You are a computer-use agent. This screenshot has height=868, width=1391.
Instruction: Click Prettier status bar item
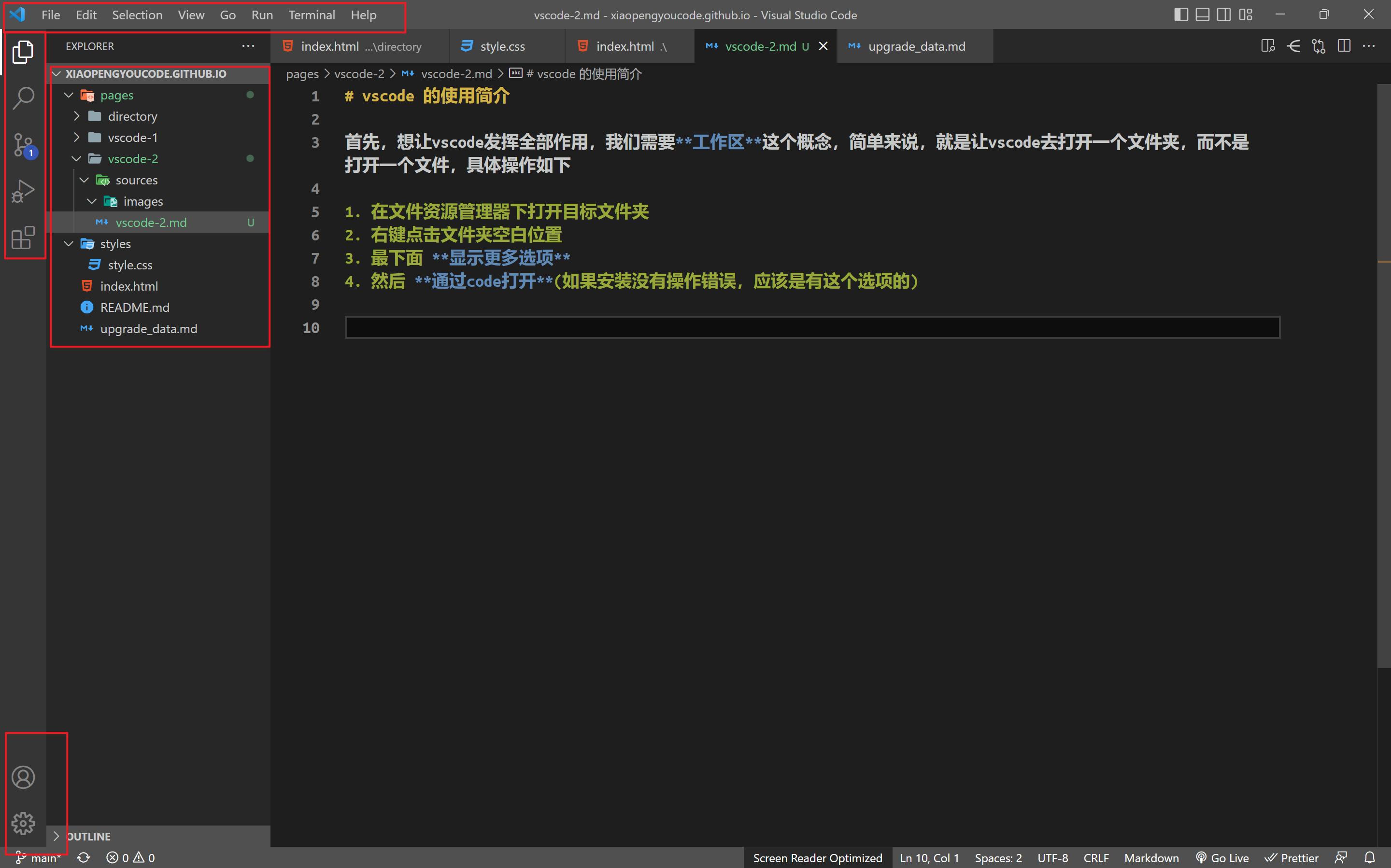(1292, 858)
